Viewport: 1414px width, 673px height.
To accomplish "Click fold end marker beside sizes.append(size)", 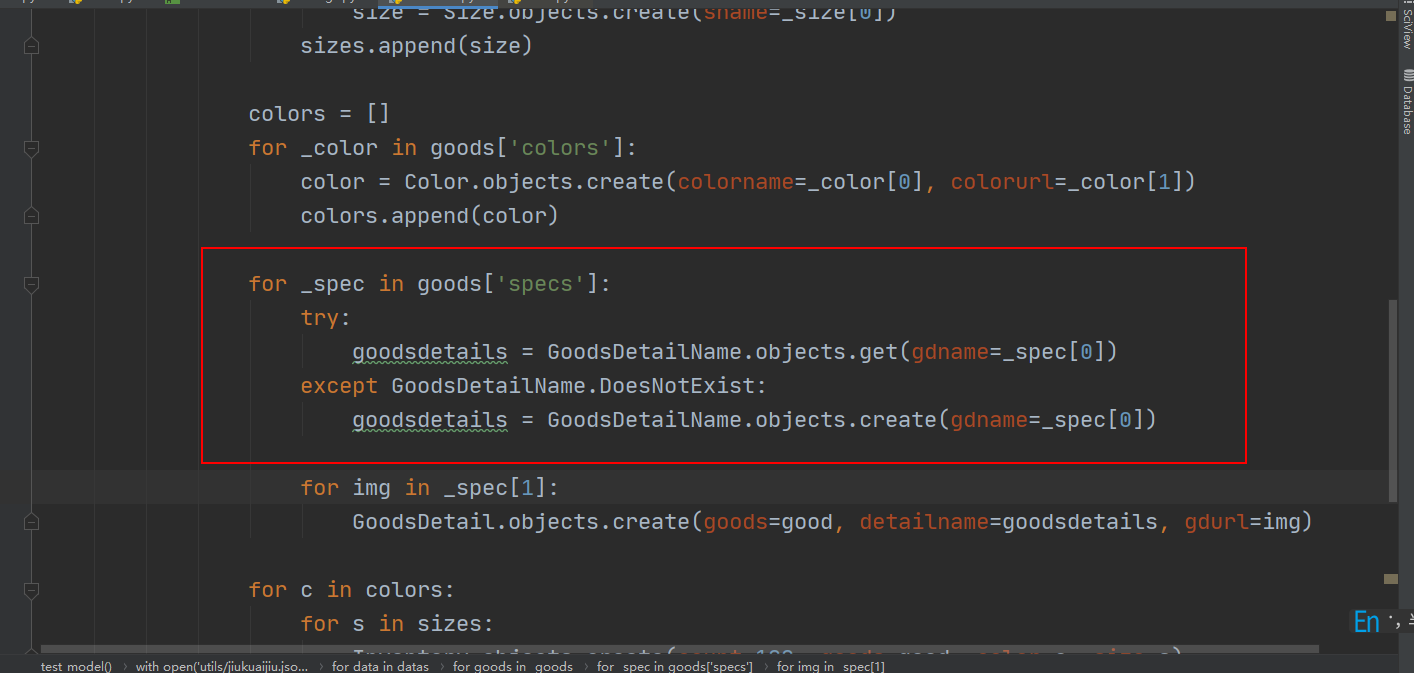I will [x=31, y=46].
